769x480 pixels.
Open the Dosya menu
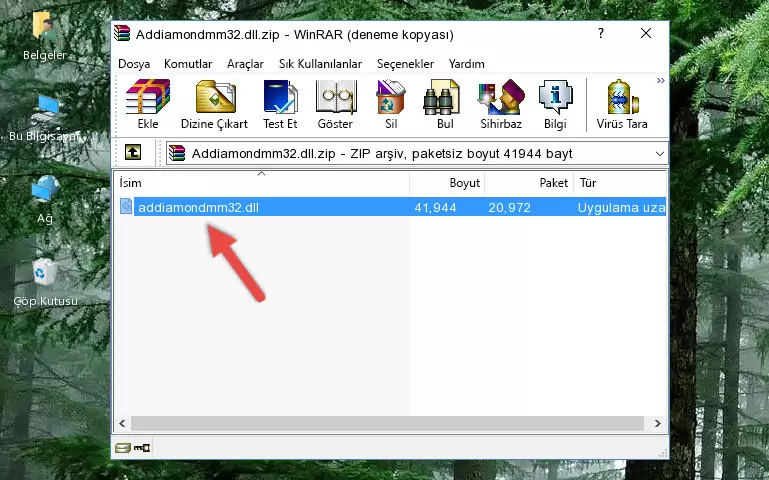(134, 64)
